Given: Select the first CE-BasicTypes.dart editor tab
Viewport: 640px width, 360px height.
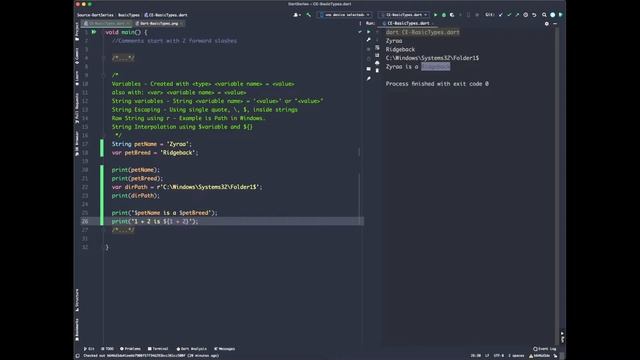Looking at the screenshot, I should pyautogui.click(x=106, y=24).
